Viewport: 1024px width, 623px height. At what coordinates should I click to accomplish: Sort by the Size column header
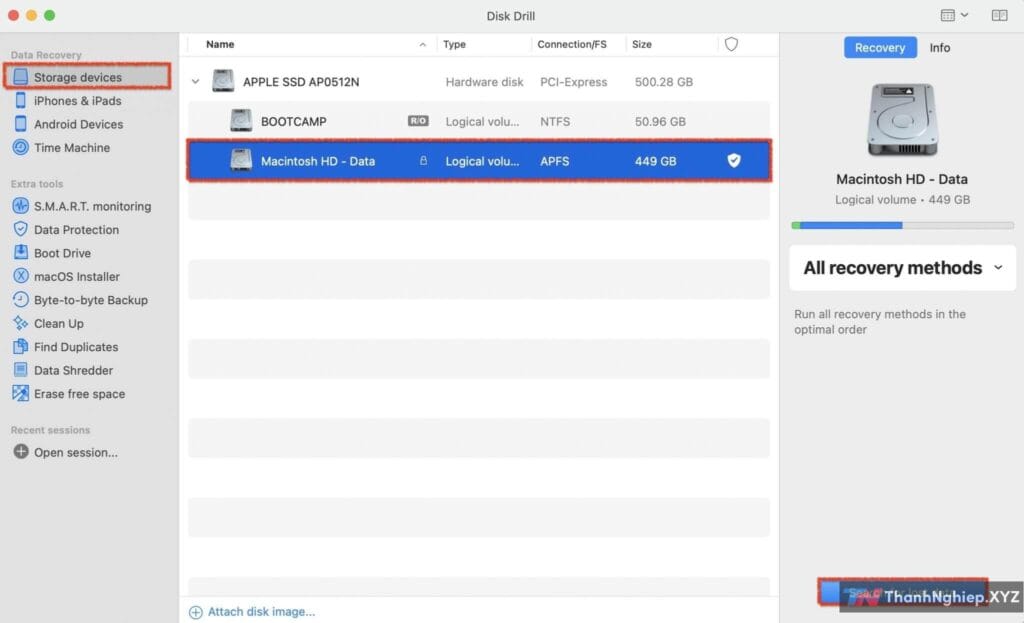coord(642,44)
